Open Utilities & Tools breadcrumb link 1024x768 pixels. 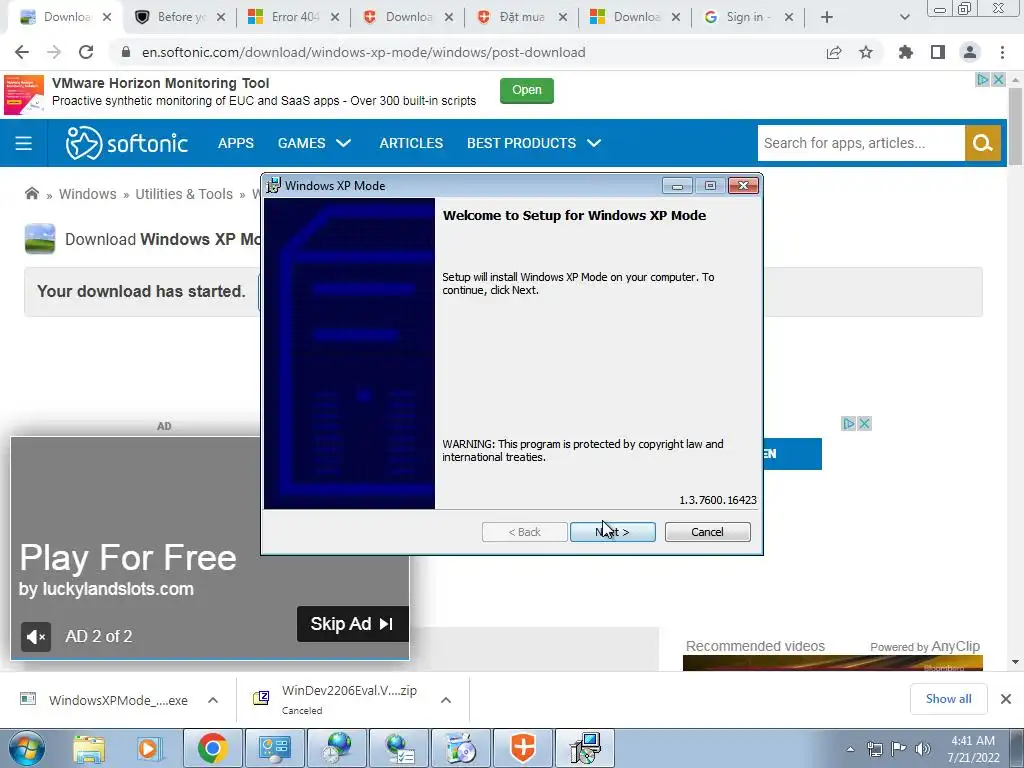[184, 194]
